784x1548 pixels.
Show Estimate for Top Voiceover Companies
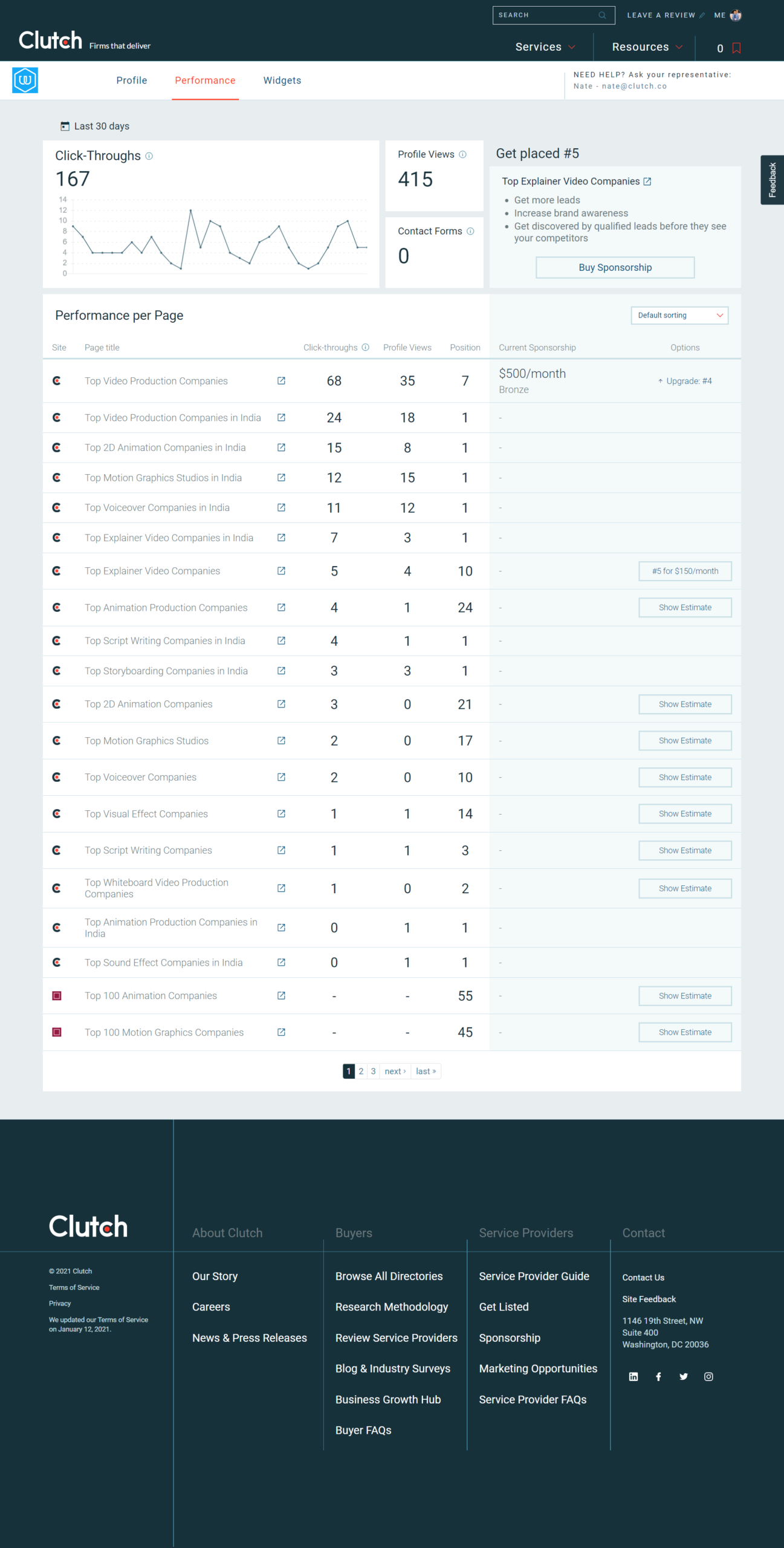(x=685, y=777)
